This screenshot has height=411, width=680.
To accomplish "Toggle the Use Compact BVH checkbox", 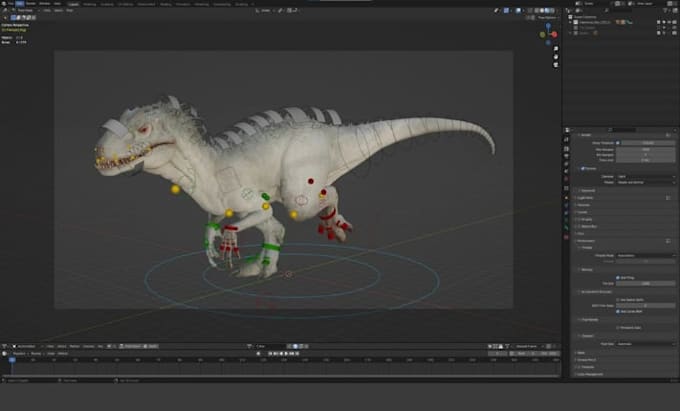I will point(618,311).
